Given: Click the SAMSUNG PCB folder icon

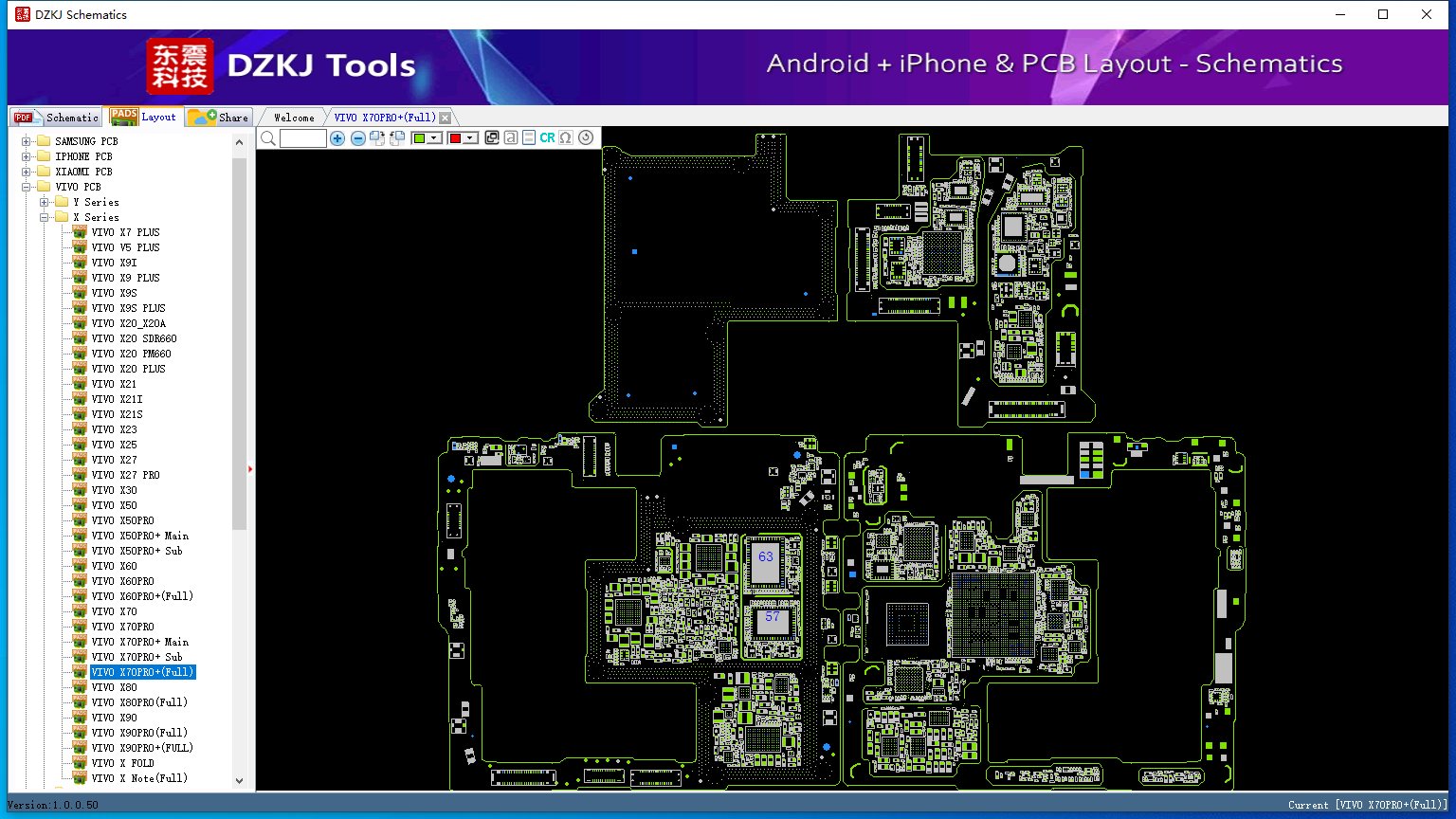Looking at the screenshot, I should pos(44,141).
